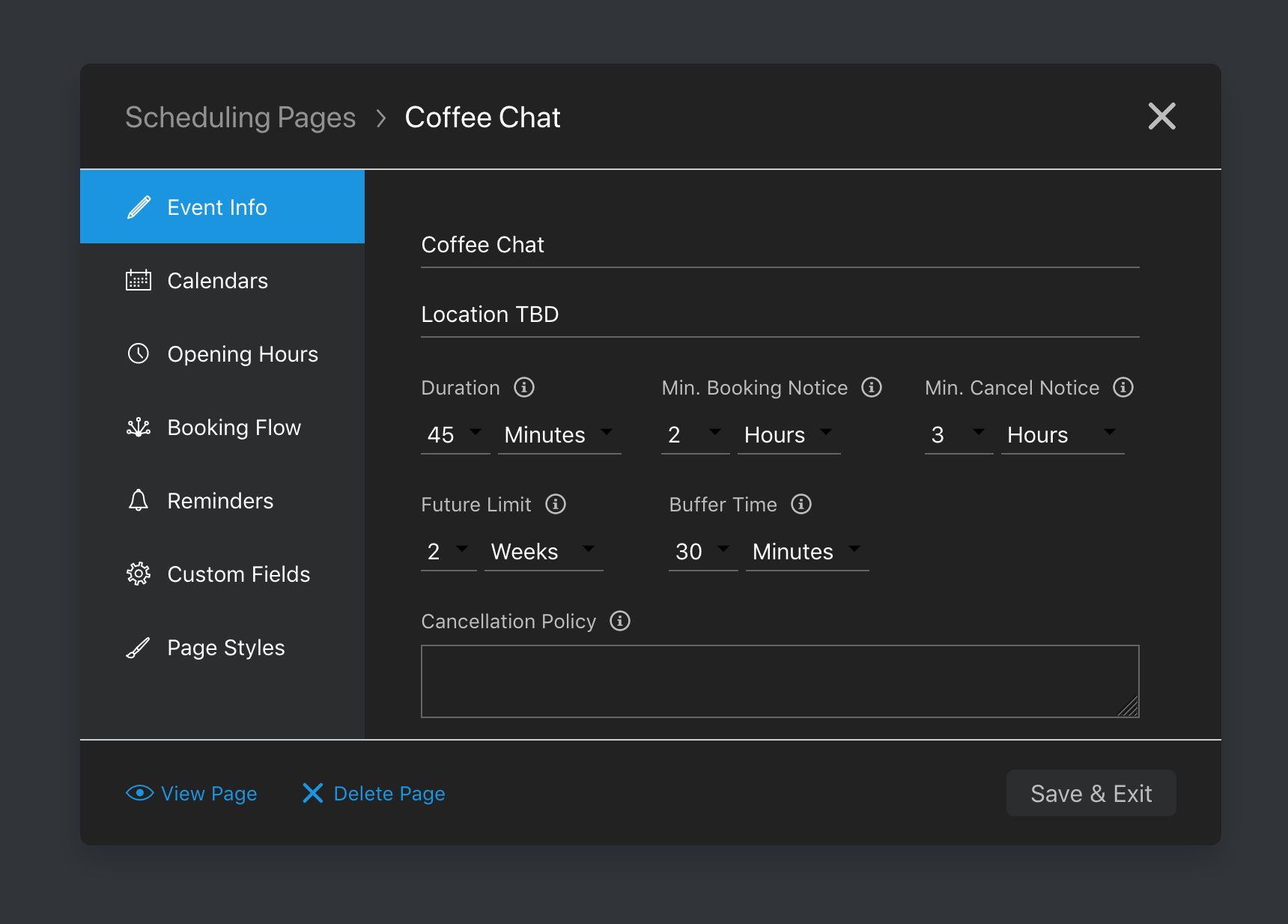
Task: Click the Booking Flow branch icon
Action: tap(139, 427)
